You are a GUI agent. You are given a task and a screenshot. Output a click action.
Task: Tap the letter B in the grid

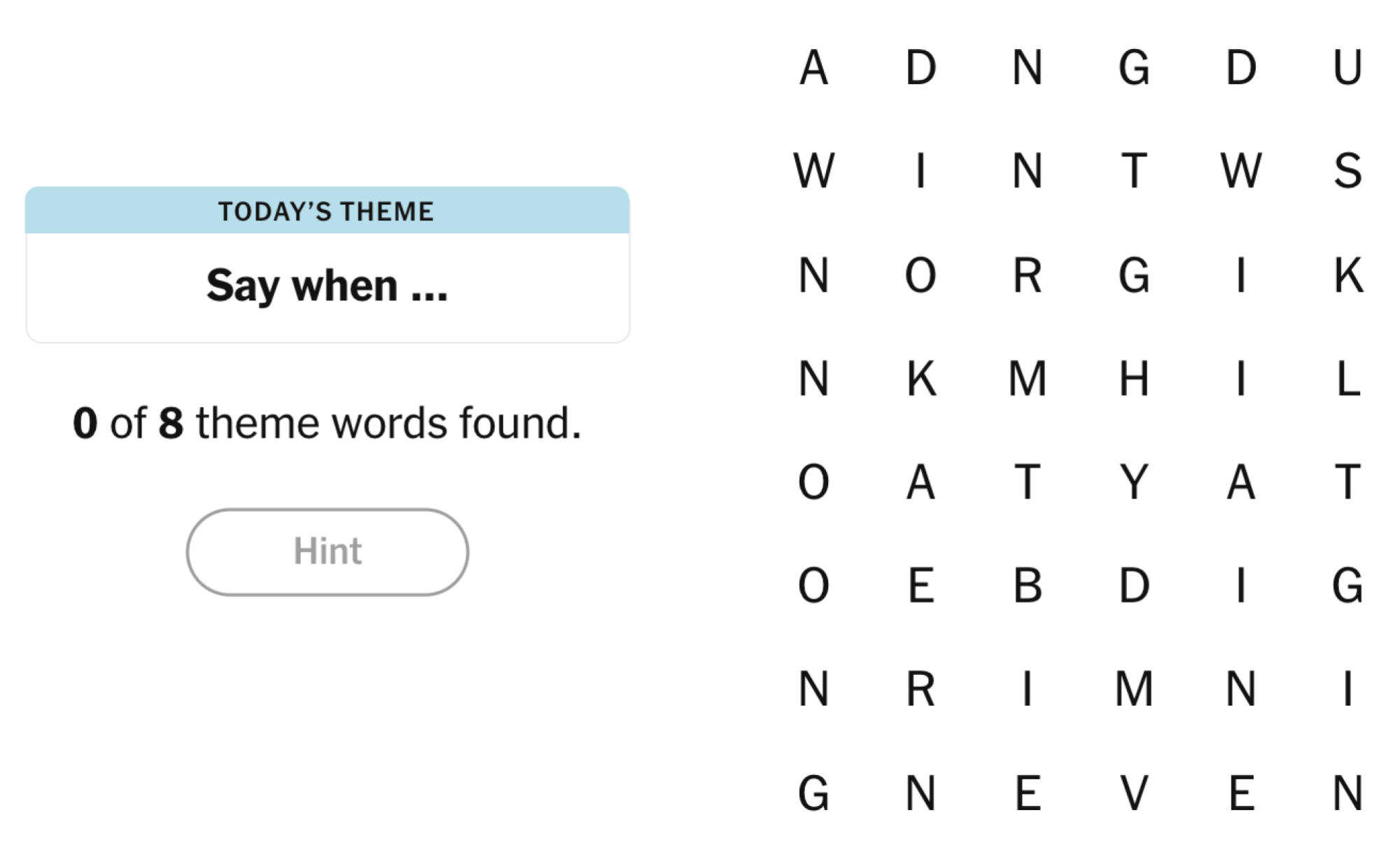click(x=1028, y=585)
